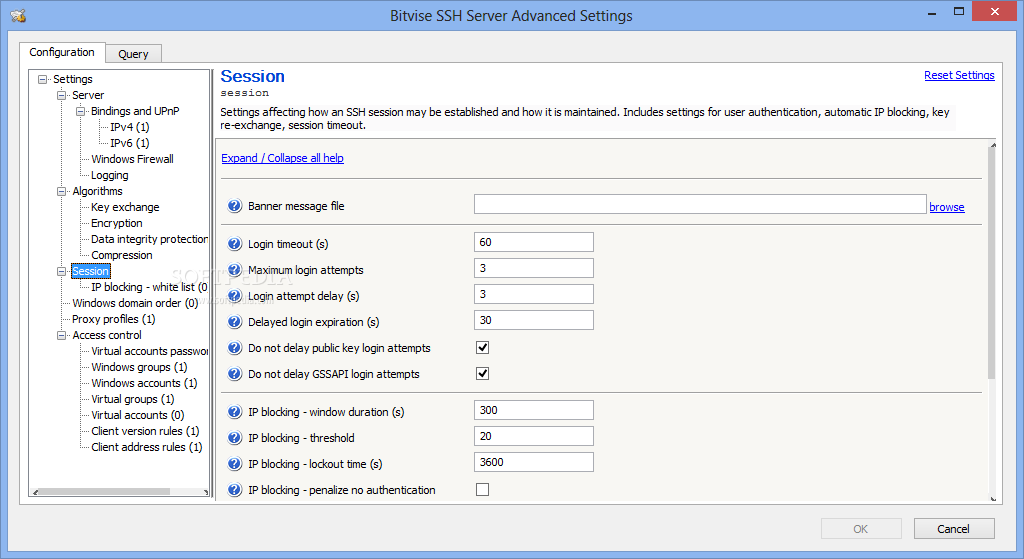Open help for Login attempt delay
Viewport: 1024px width, 559px height.
click(x=234, y=296)
